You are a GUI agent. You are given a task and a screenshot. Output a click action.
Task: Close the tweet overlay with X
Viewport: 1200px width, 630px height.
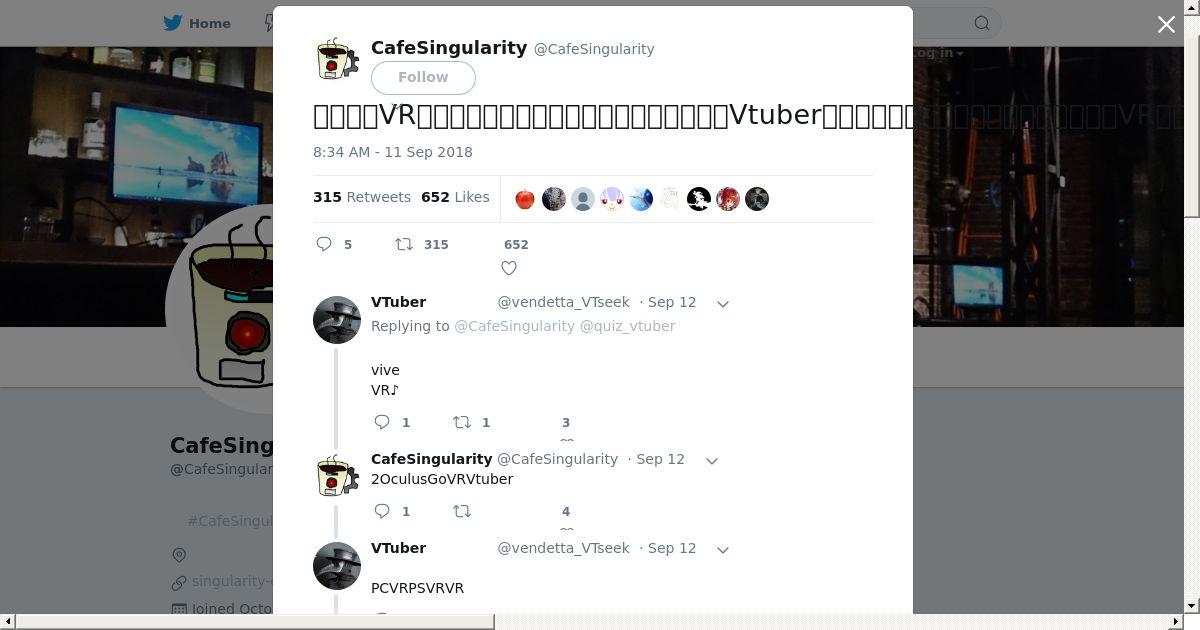(x=1166, y=24)
